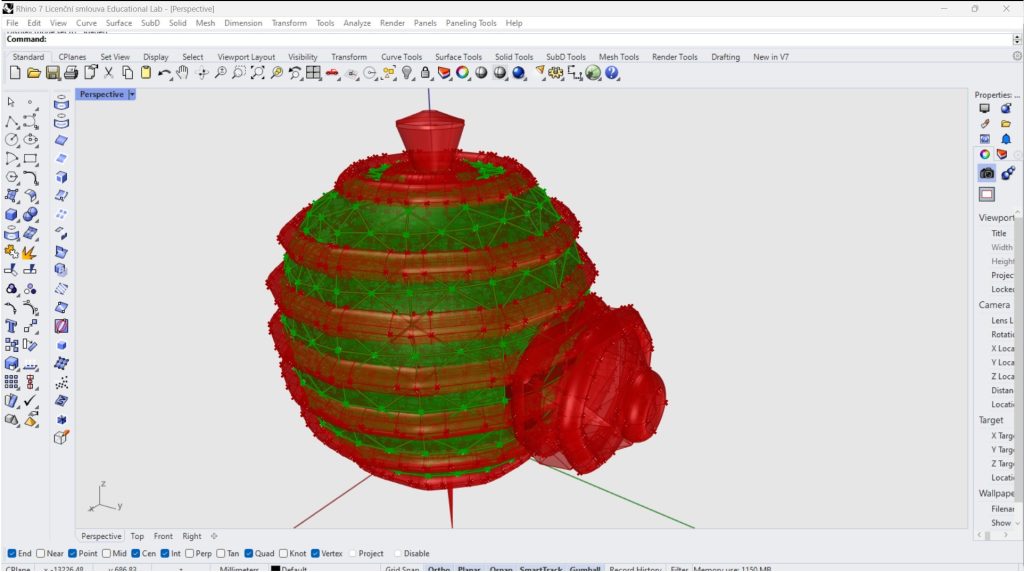
Task: Open the color wheel material icon in Properties
Action: 985,155
